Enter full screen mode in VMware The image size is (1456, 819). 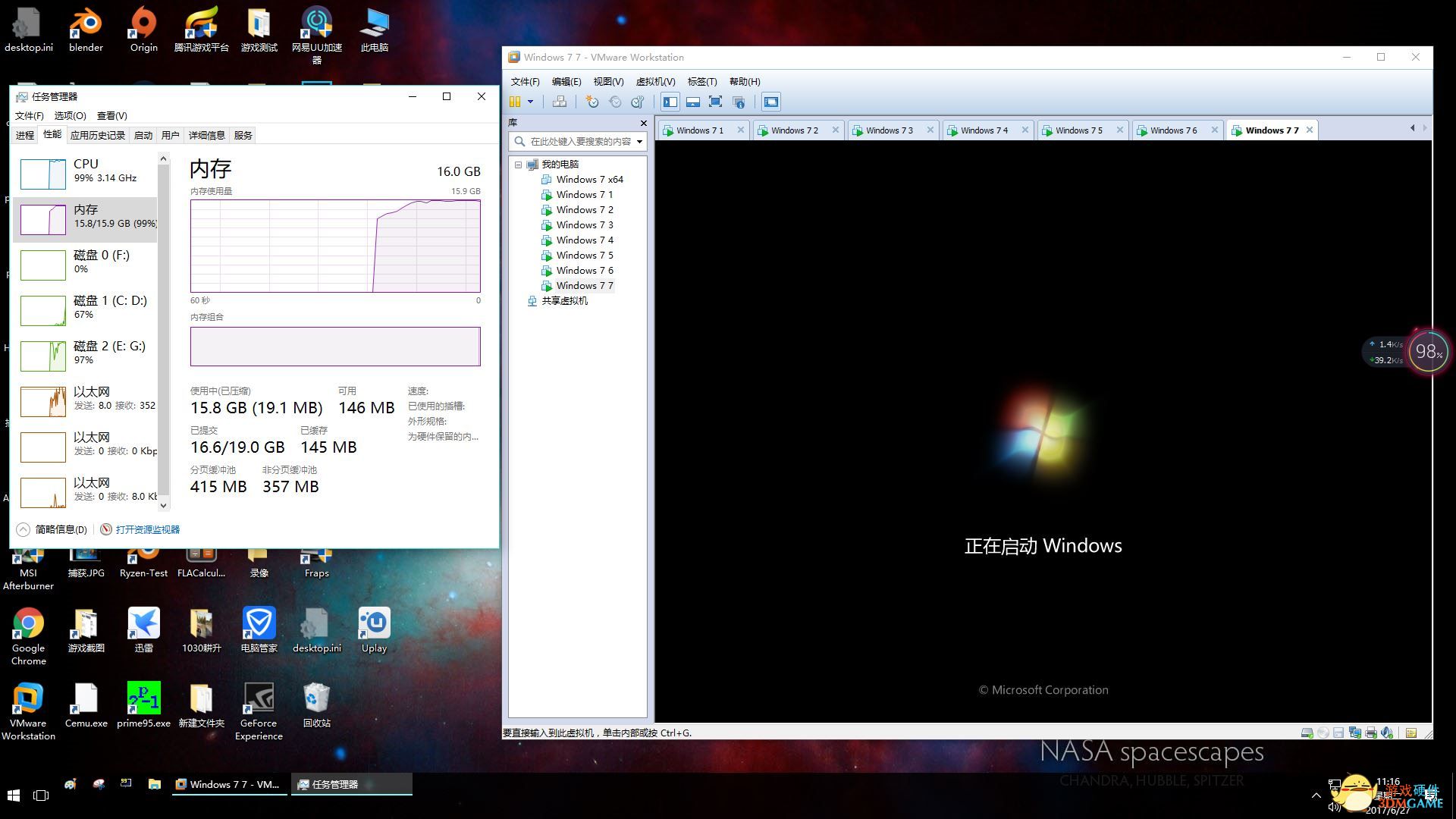[715, 102]
